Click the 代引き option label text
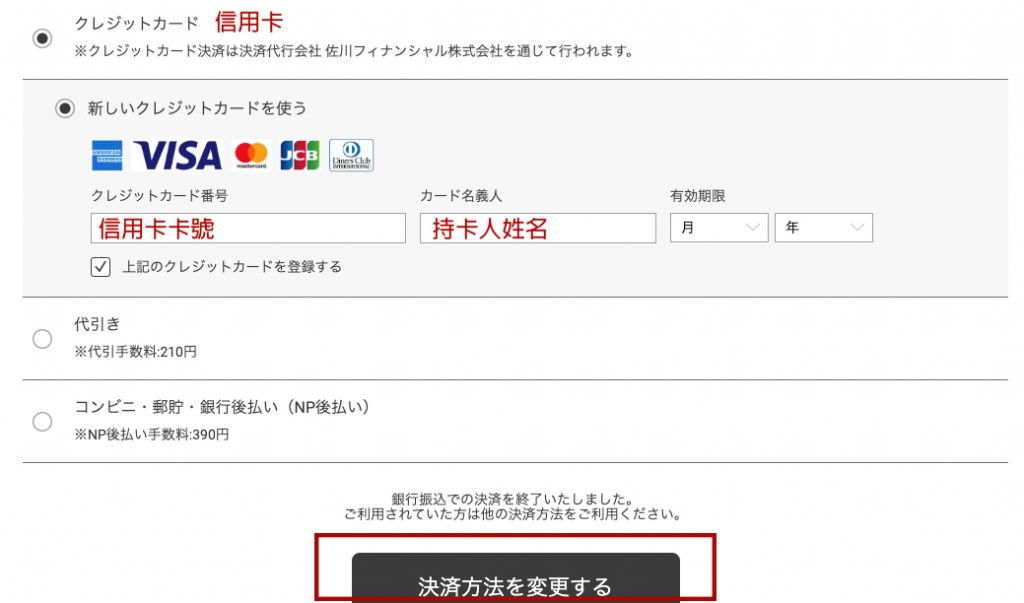Screen dimensions: 1024x603 pyautogui.click(x=97, y=324)
